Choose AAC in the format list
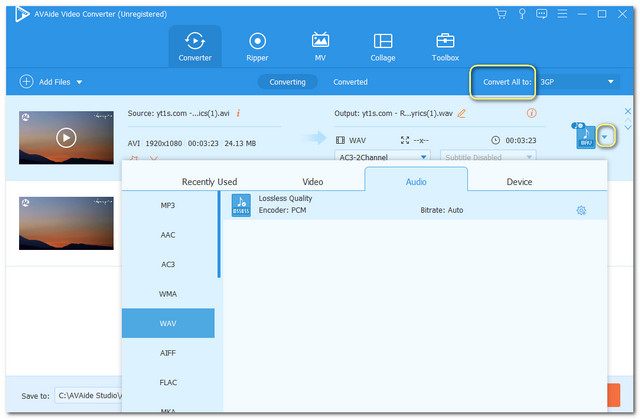640x419 pixels. click(x=168, y=235)
